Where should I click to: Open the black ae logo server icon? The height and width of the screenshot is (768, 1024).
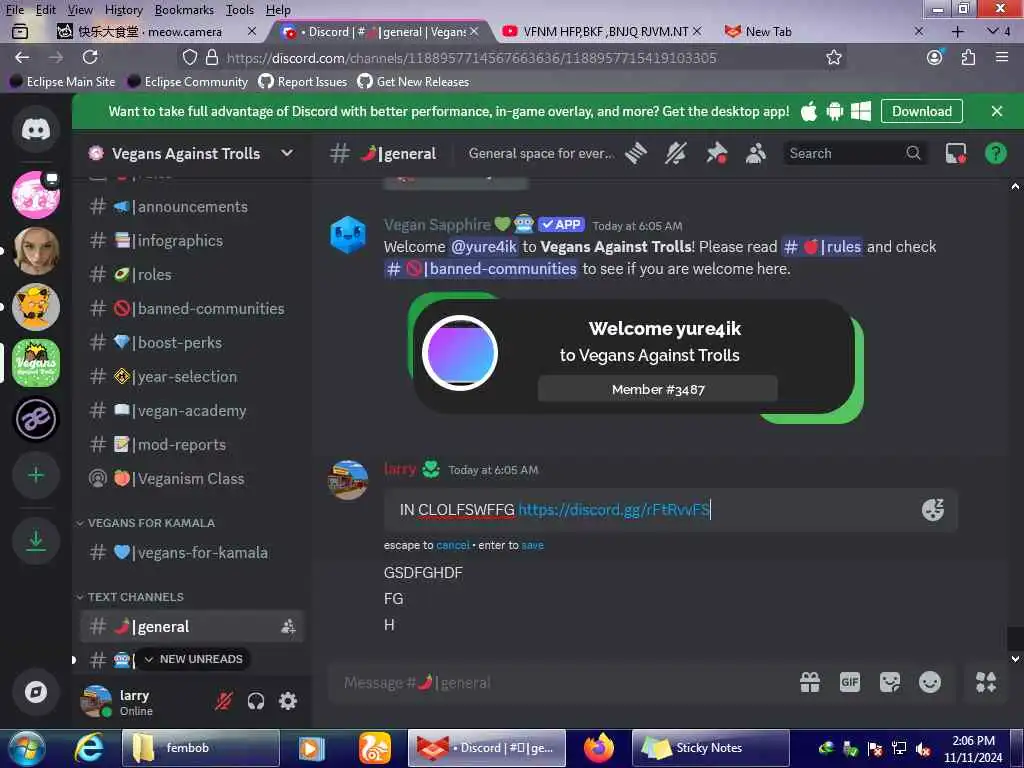click(x=36, y=419)
